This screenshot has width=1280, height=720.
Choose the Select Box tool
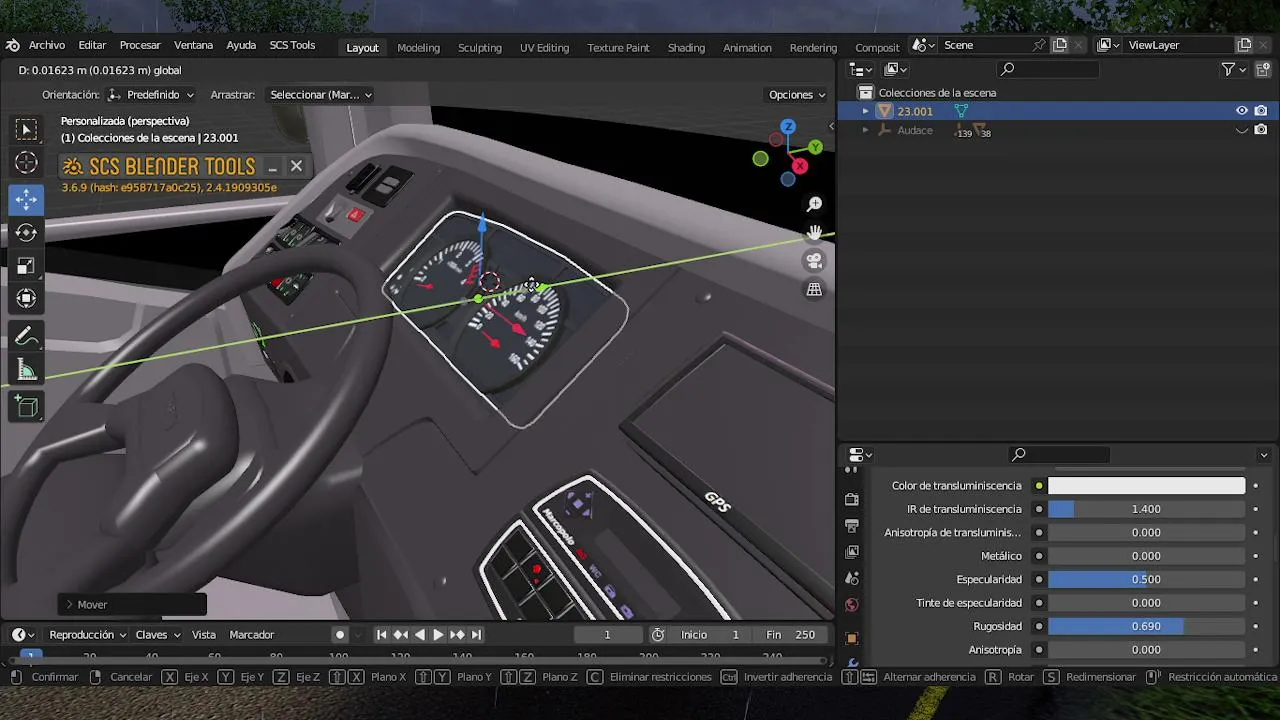click(26, 129)
